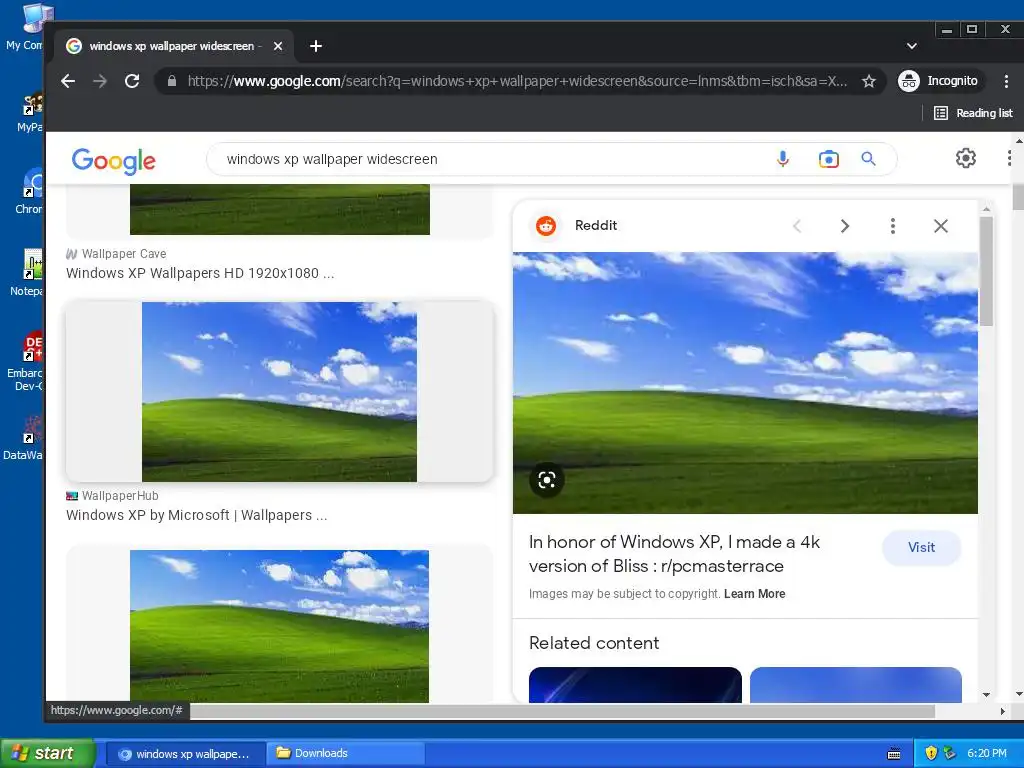Click the address bar URL

click(x=517, y=81)
